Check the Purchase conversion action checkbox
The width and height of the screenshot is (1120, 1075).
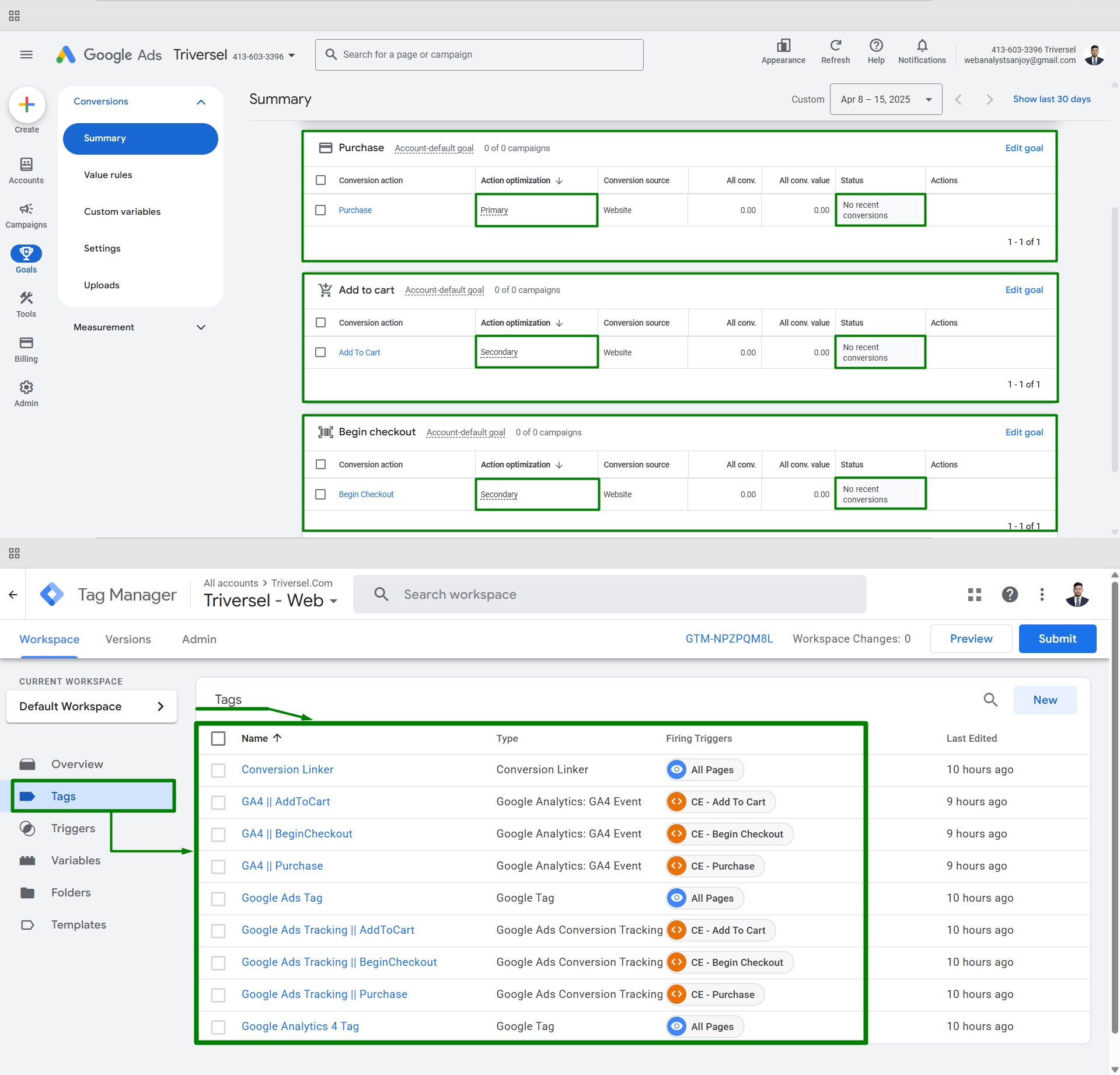click(320, 210)
